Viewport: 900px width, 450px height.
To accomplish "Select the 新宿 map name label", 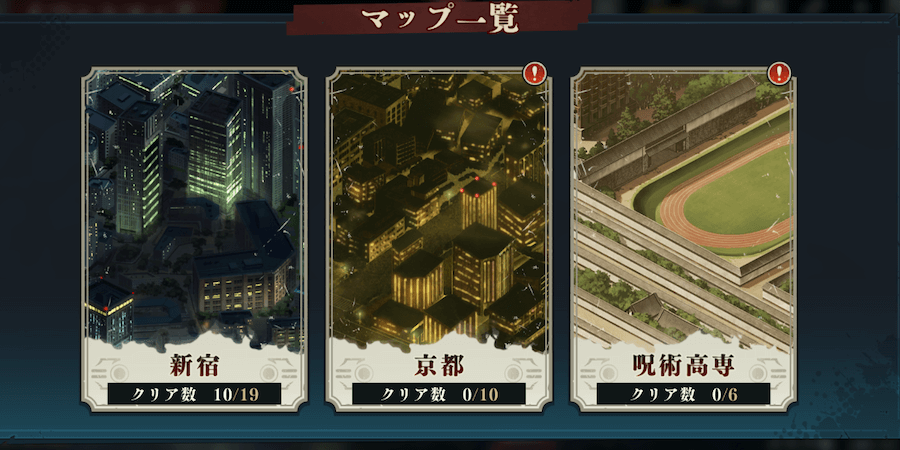I will pyautogui.click(x=194, y=367).
